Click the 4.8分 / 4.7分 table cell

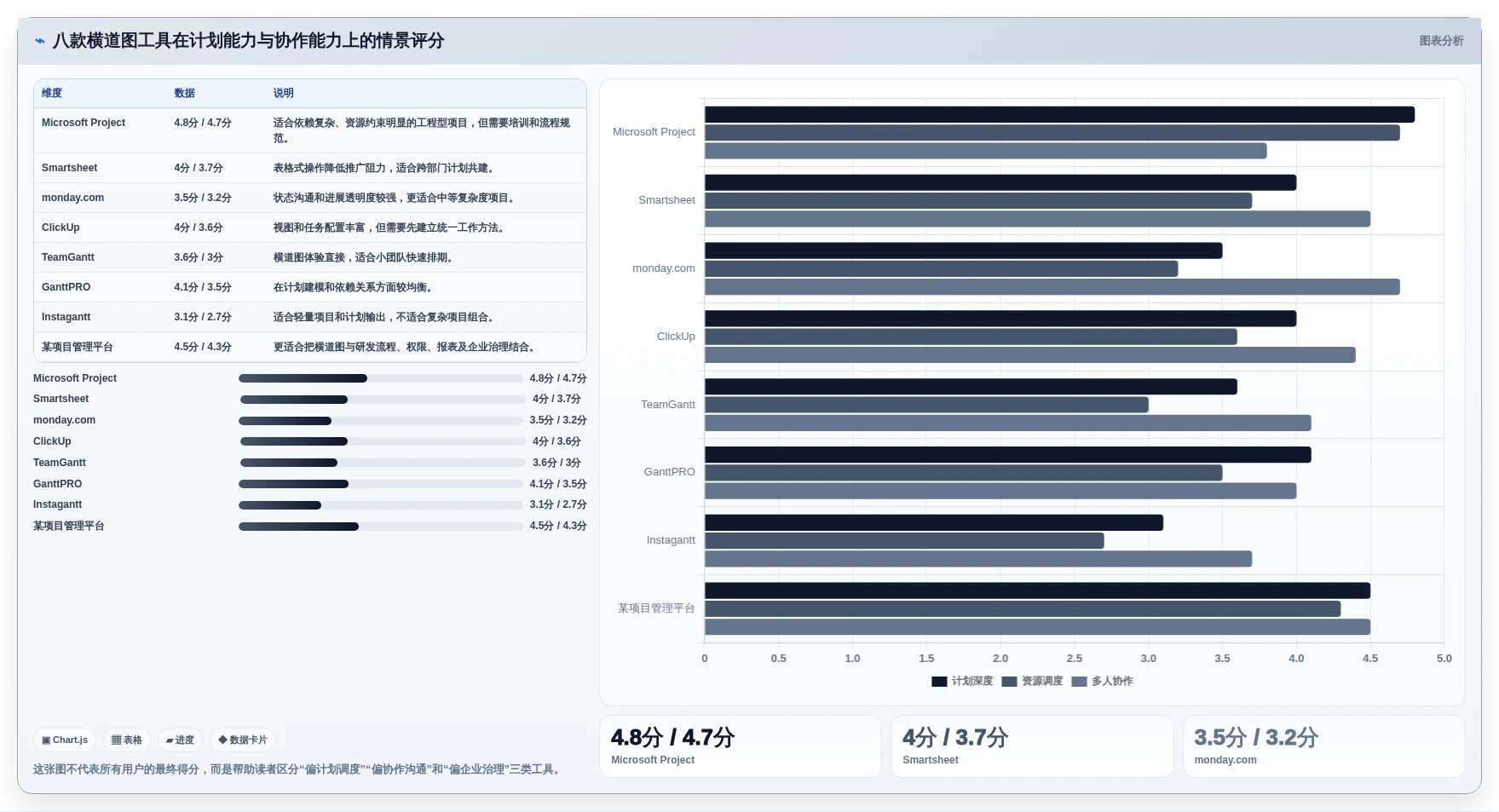tap(203, 123)
